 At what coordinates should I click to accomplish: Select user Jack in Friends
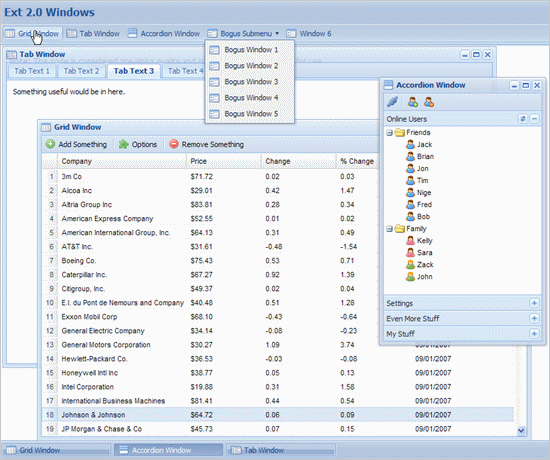[419, 145]
